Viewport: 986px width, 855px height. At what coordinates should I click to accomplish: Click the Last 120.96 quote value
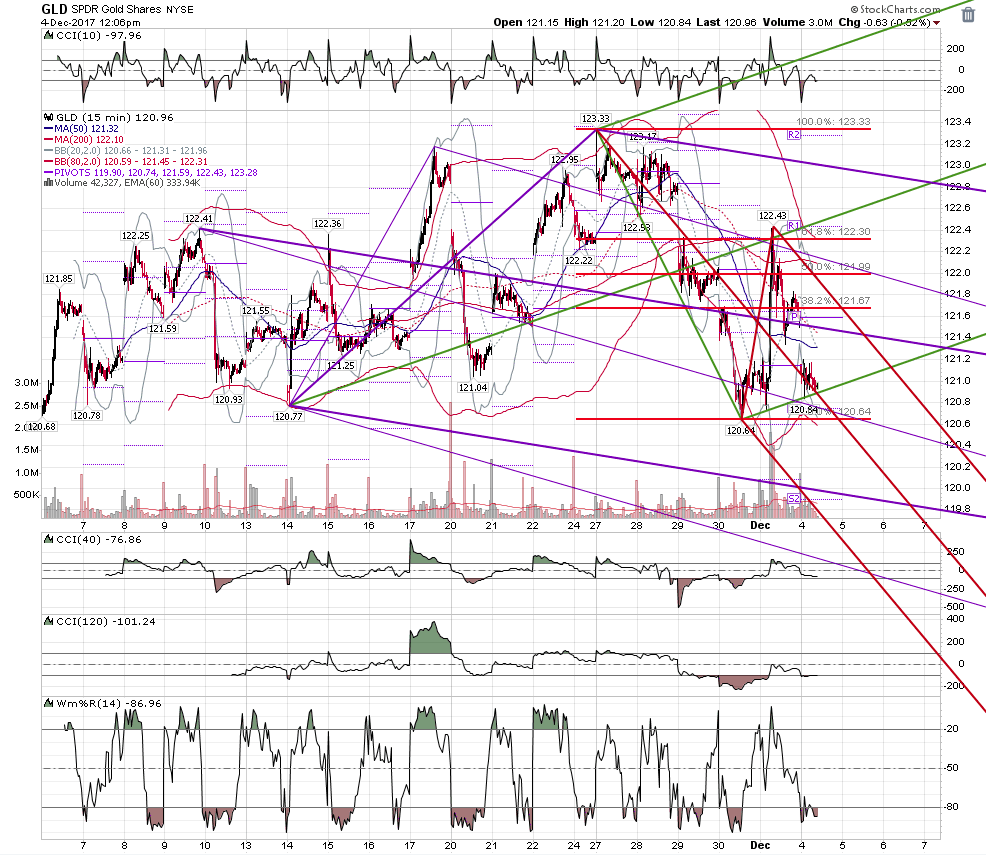click(x=726, y=23)
